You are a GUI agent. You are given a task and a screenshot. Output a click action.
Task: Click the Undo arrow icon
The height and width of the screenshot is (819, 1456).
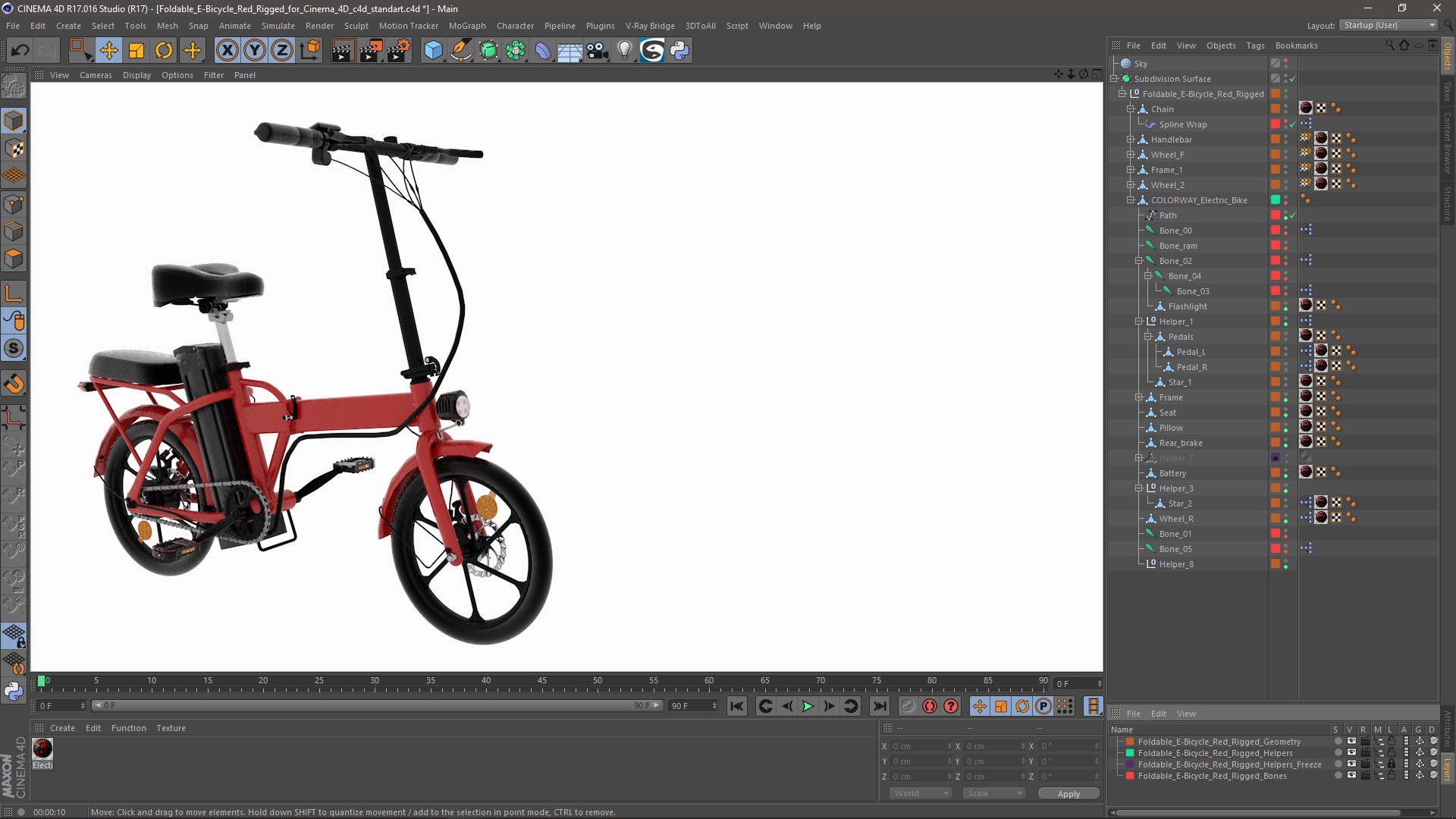point(20,51)
